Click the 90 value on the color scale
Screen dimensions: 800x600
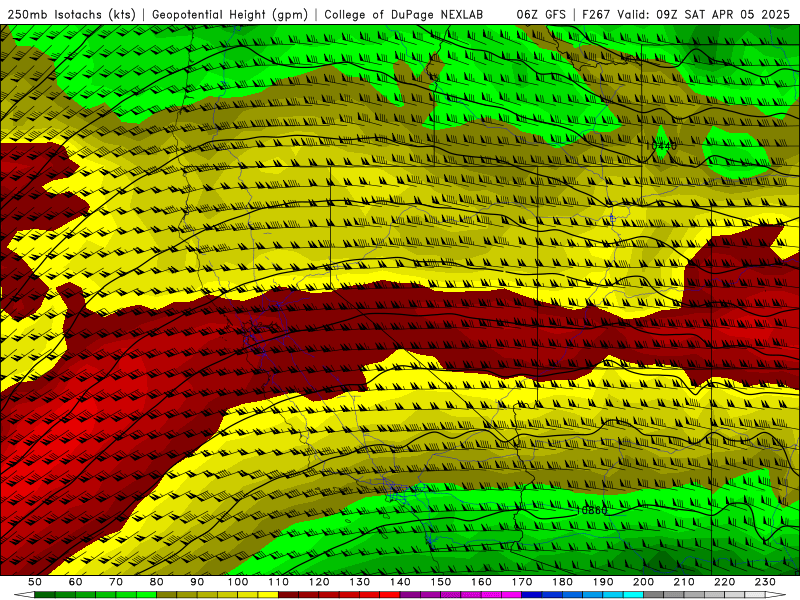(197, 582)
